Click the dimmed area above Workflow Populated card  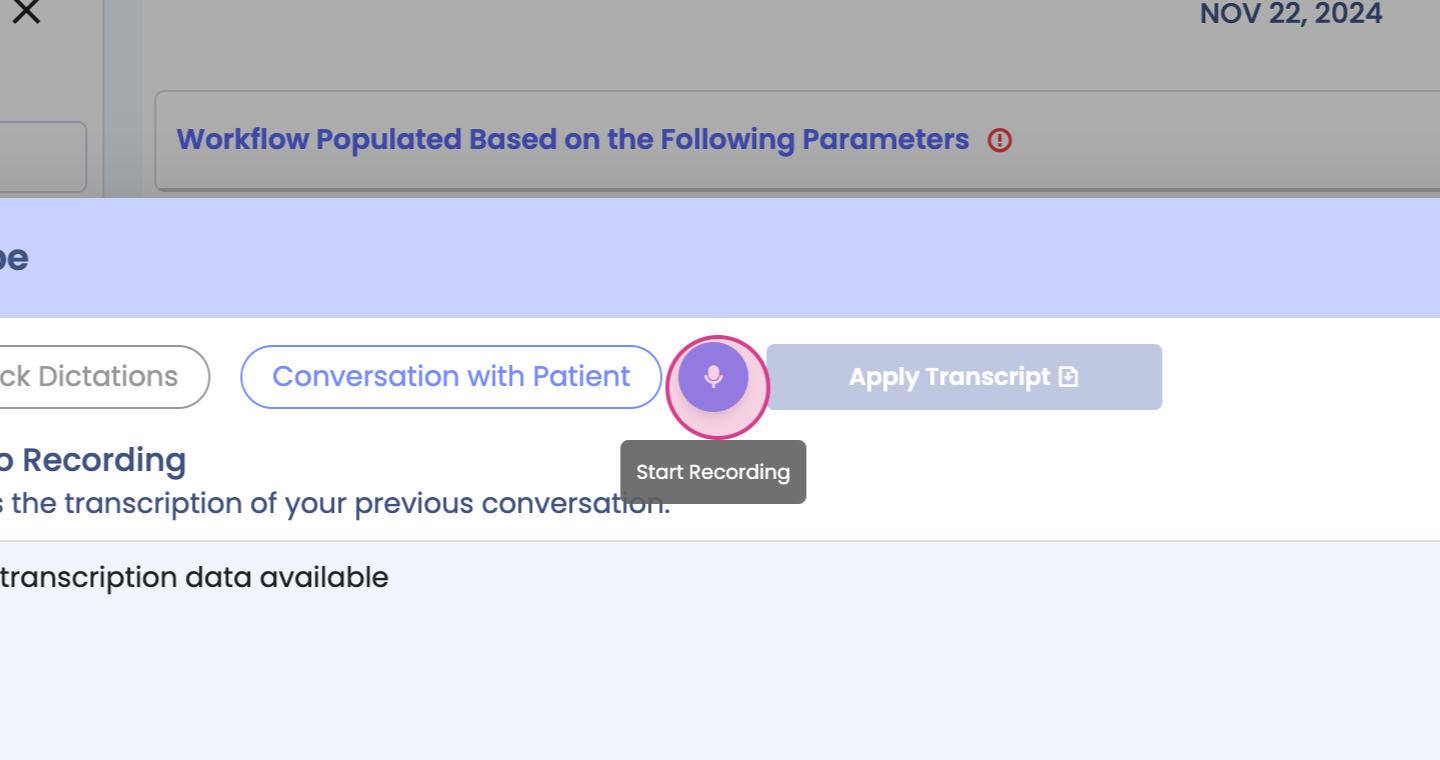click(x=700, y=45)
